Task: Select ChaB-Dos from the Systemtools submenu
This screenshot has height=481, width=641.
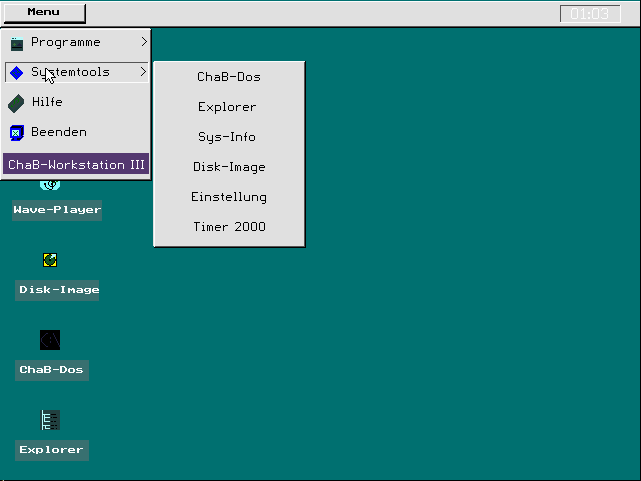Action: (229, 77)
